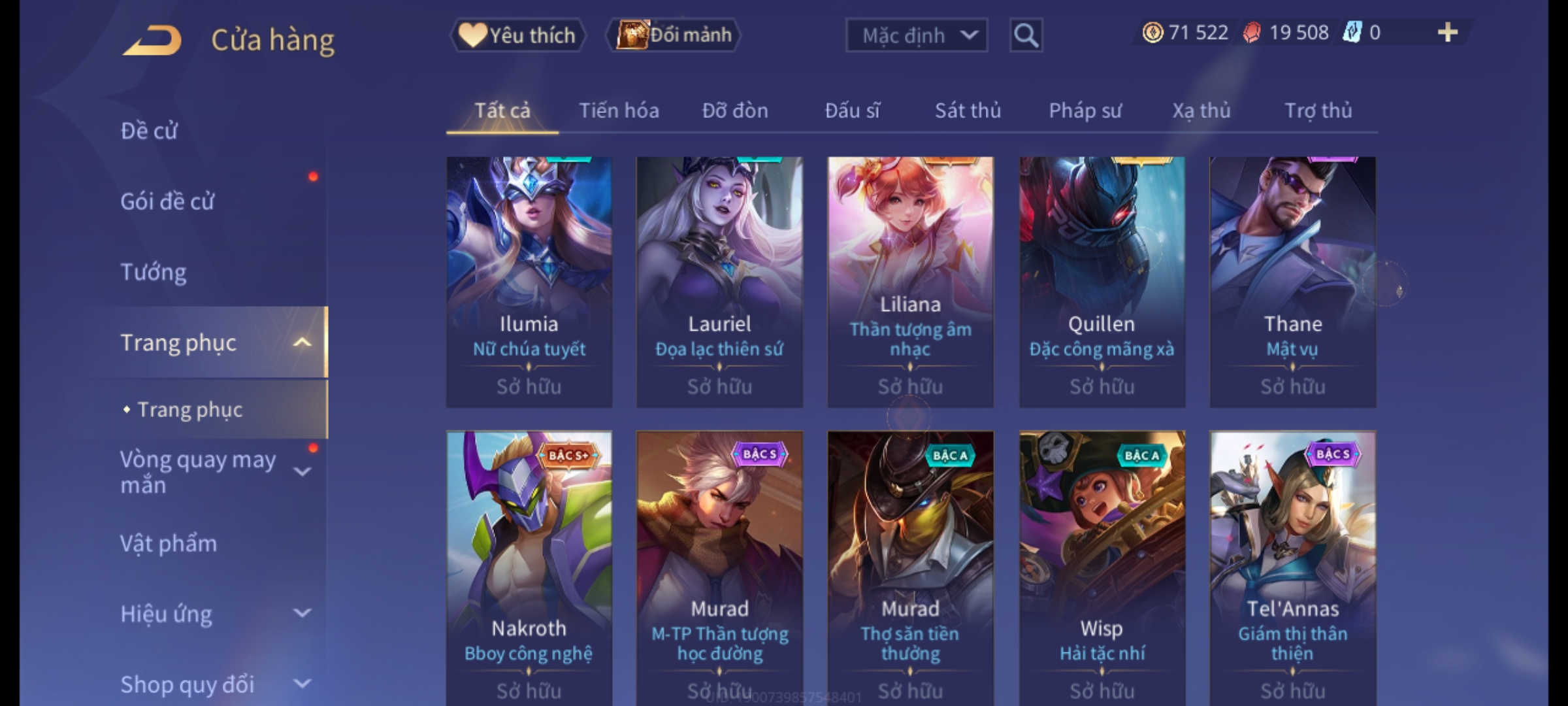
Task: Tap the plus icon to add currency
Action: (1448, 33)
